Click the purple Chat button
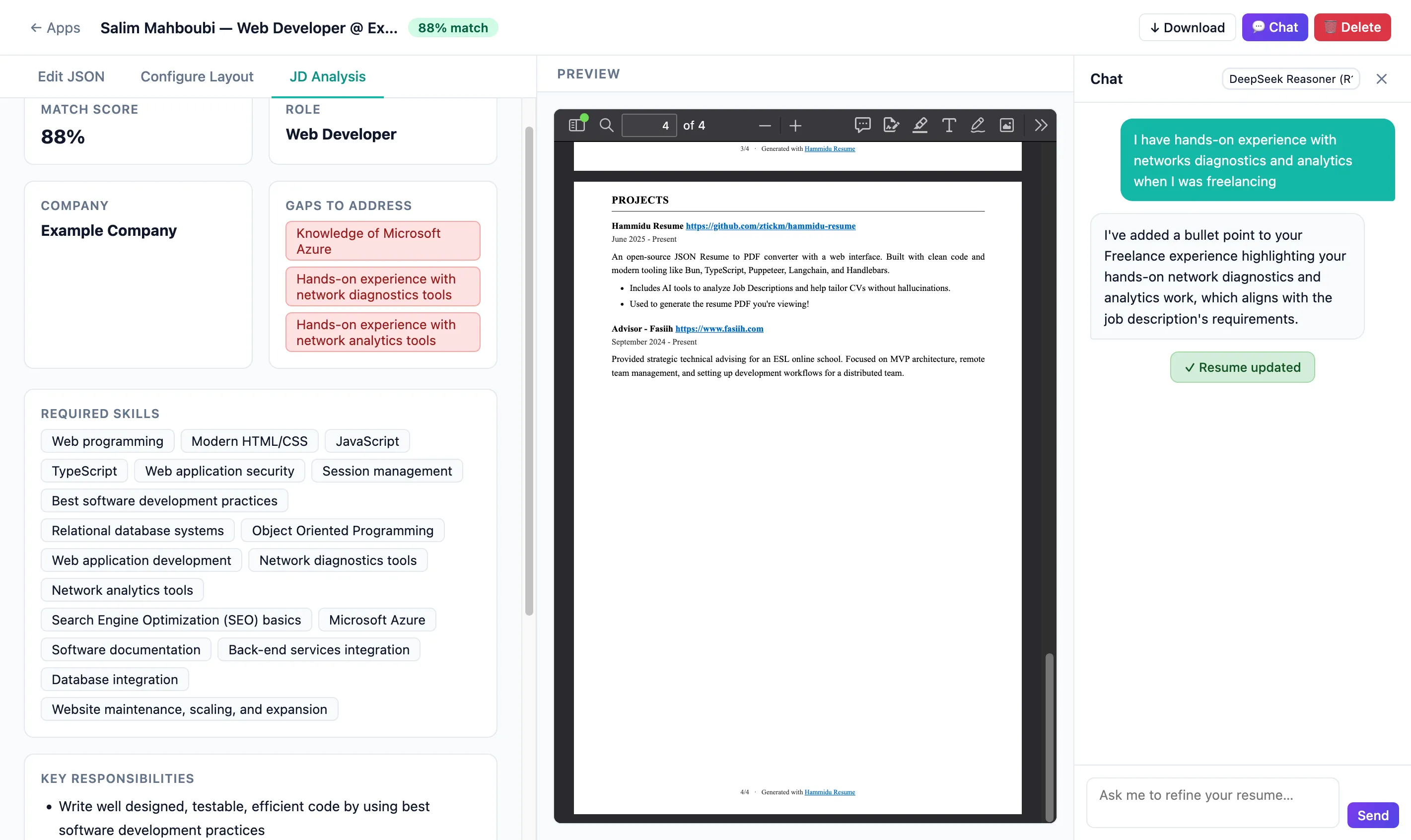This screenshot has width=1411, height=840. [x=1274, y=27]
